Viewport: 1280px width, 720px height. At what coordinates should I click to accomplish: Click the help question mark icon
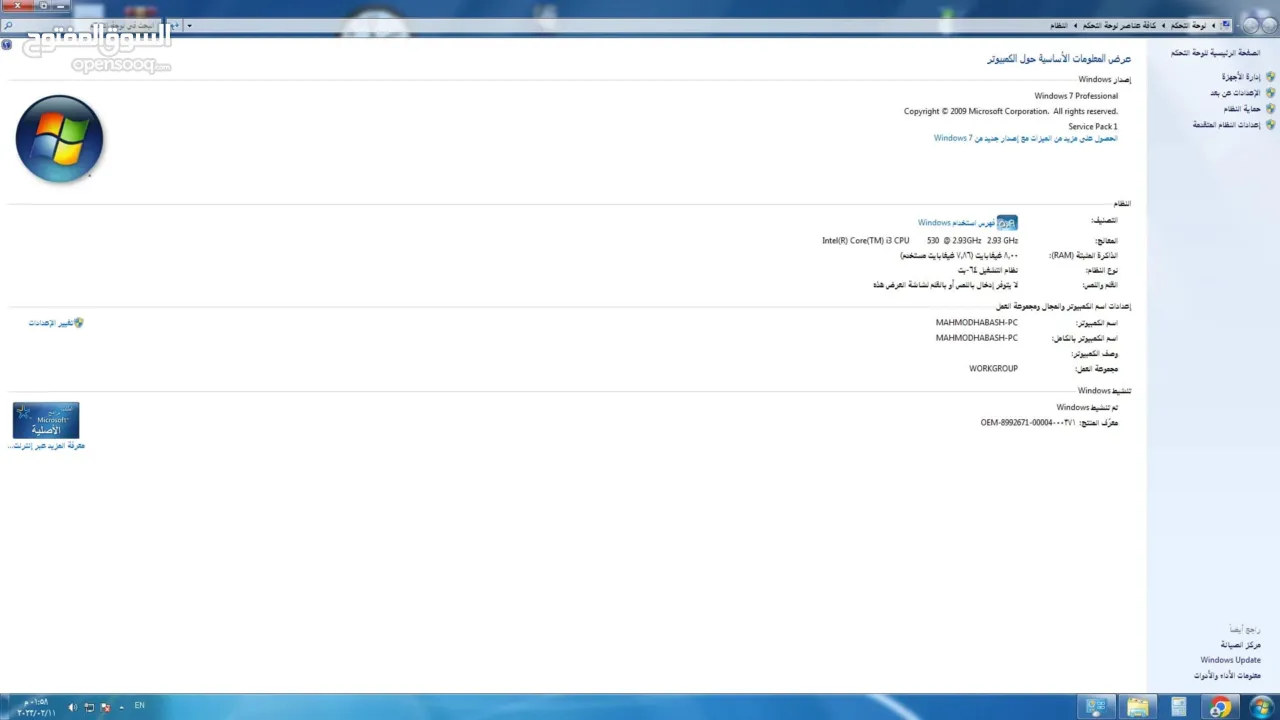[7, 45]
